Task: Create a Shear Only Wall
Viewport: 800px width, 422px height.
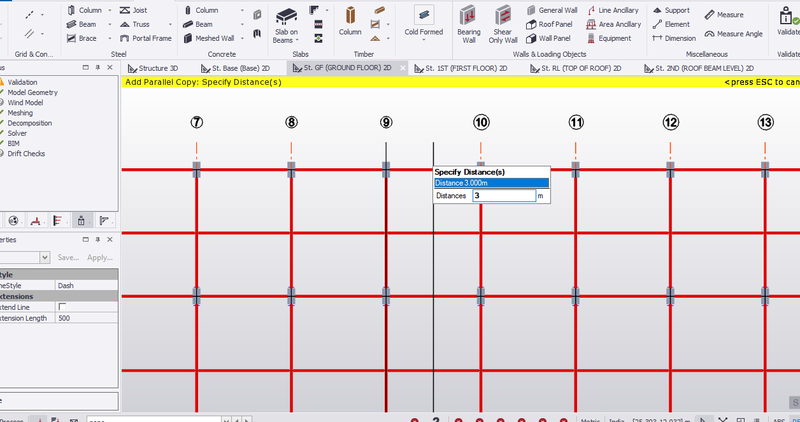Action: (503, 24)
